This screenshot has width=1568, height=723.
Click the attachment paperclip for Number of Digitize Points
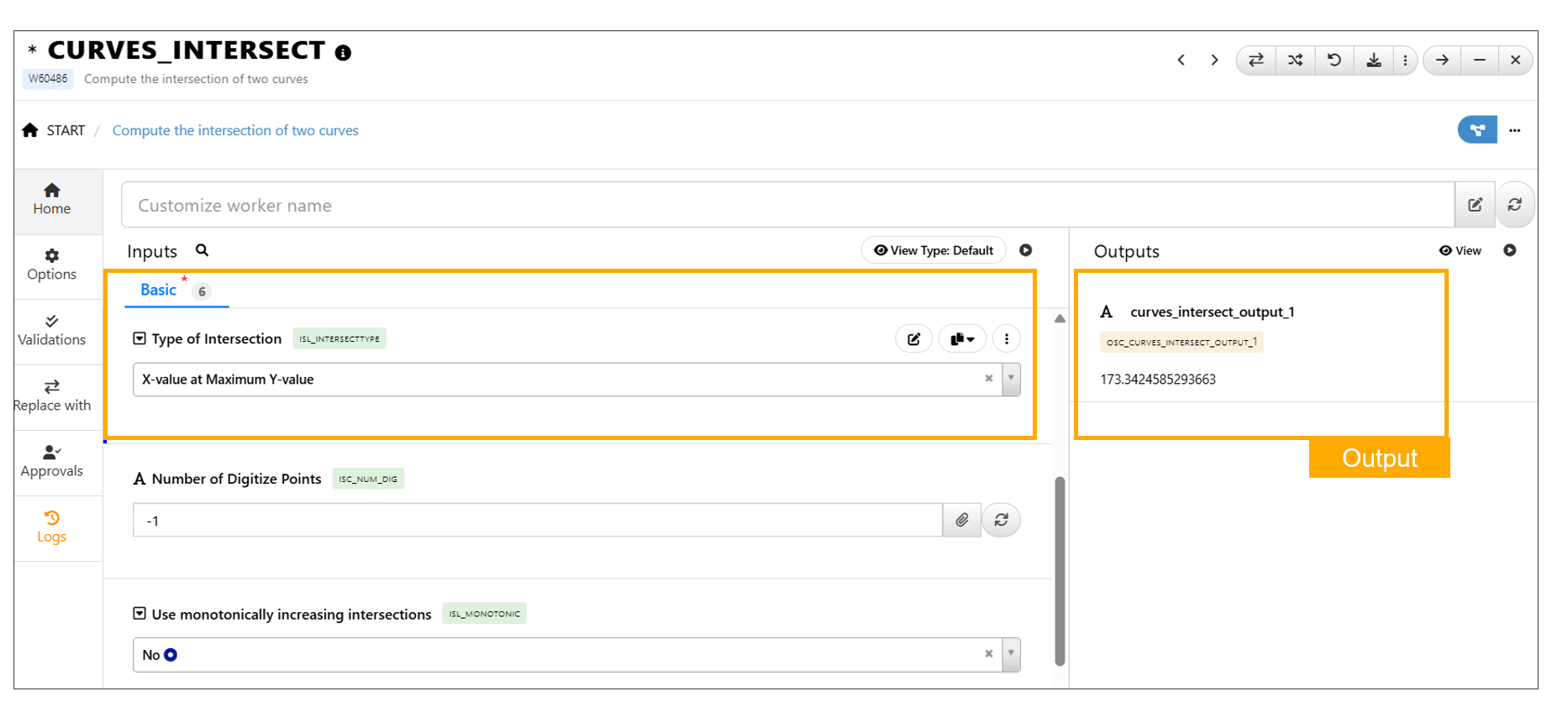pos(961,520)
